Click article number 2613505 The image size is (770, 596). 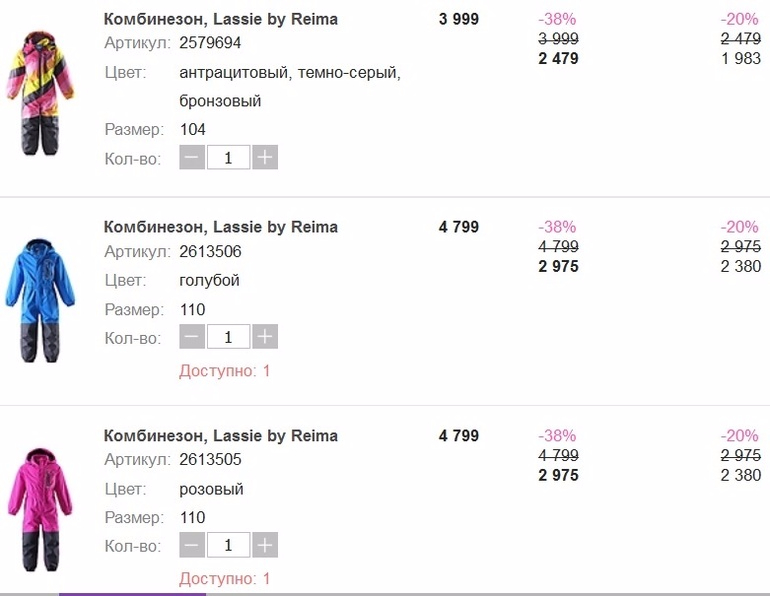coord(210,460)
